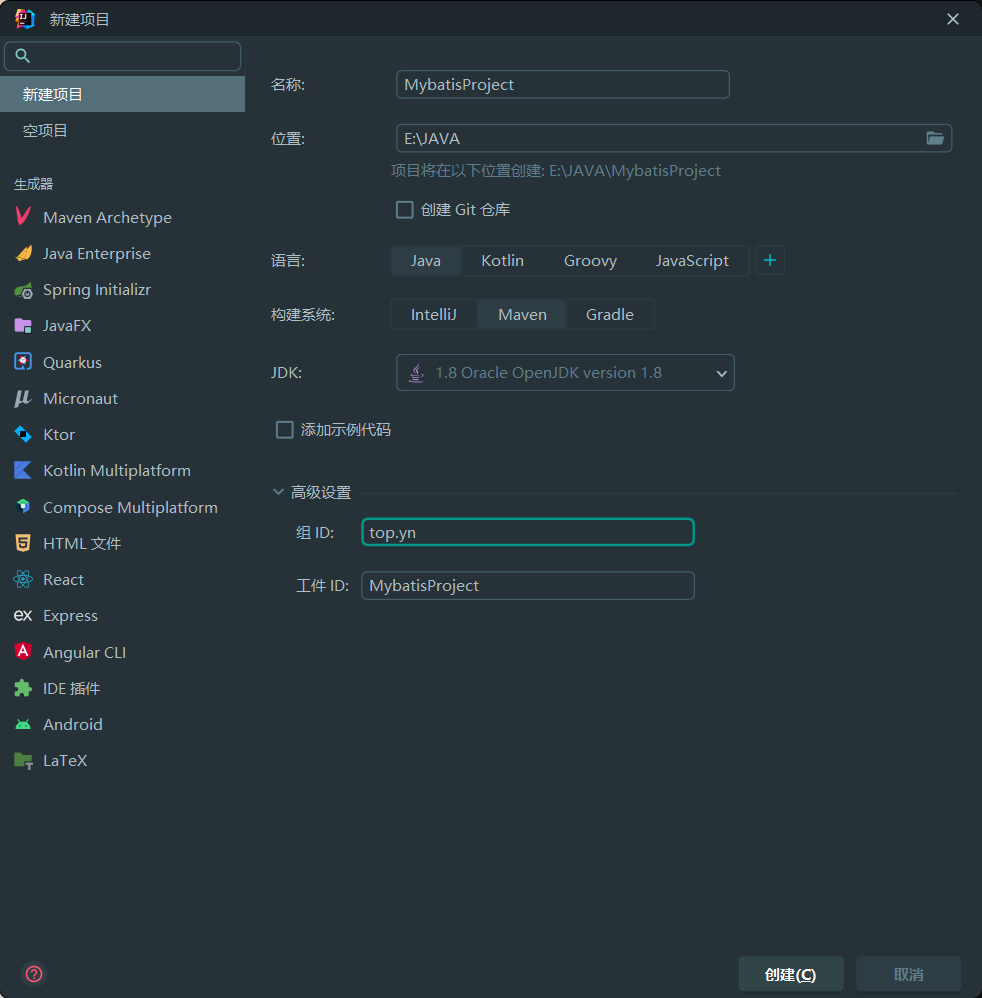This screenshot has width=982, height=998.
Task: Open the help question mark icon
Action: 34,974
